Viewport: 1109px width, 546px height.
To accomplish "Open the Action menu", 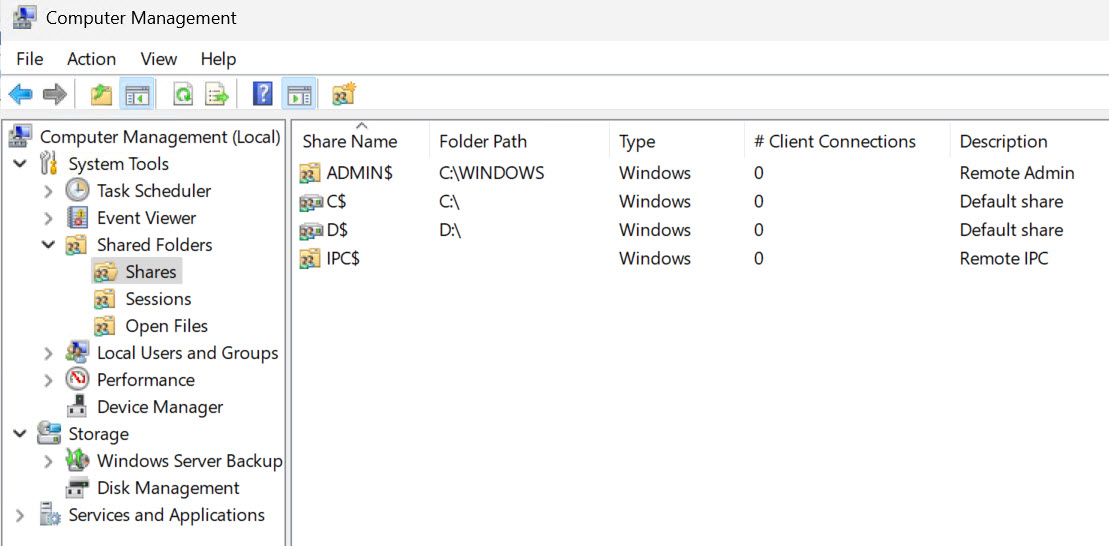I will [91, 59].
